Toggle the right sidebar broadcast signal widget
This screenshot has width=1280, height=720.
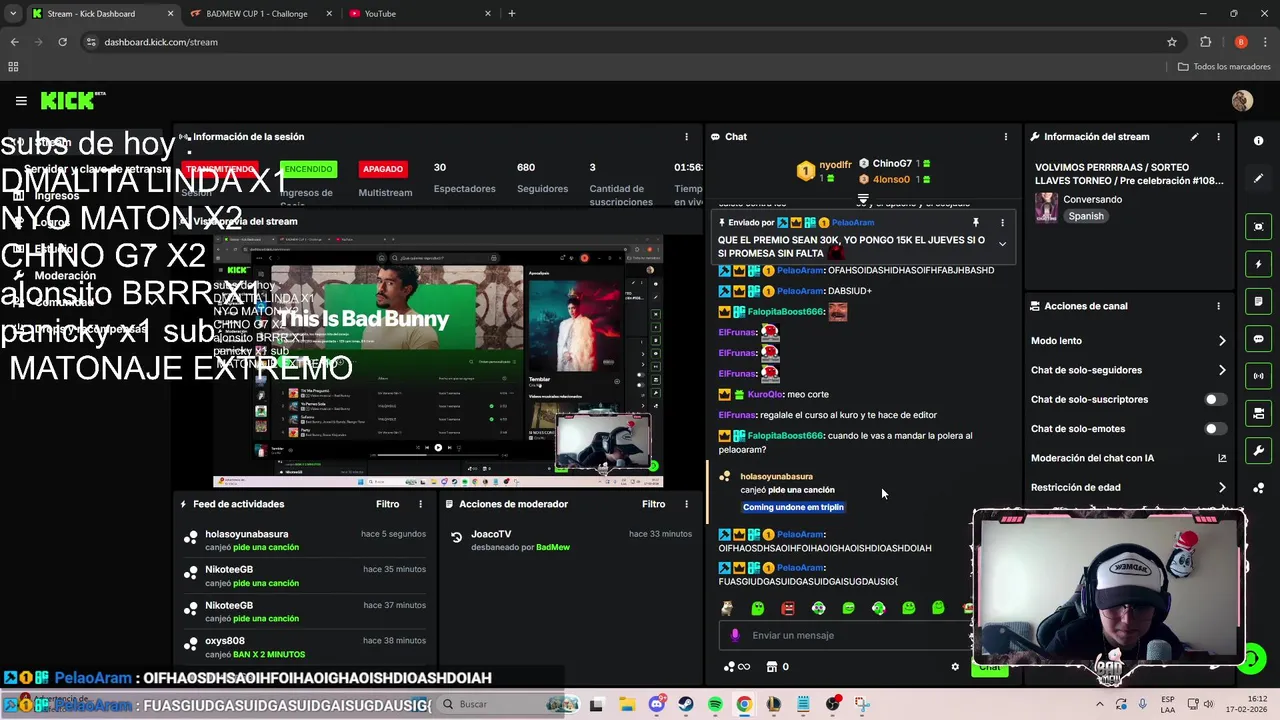tap(1258, 376)
